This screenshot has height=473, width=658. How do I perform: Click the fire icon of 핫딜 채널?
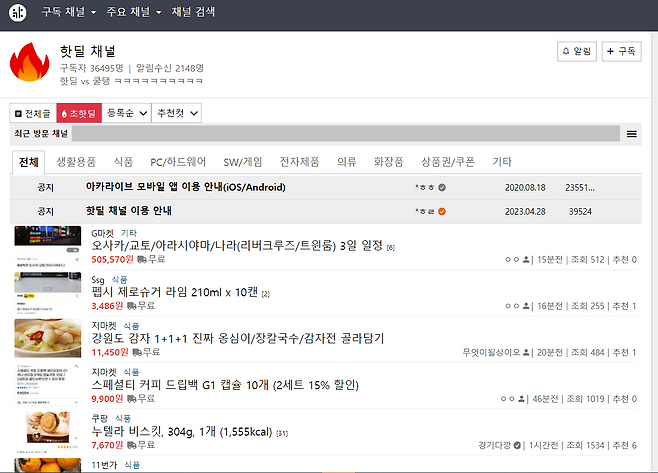(x=29, y=63)
